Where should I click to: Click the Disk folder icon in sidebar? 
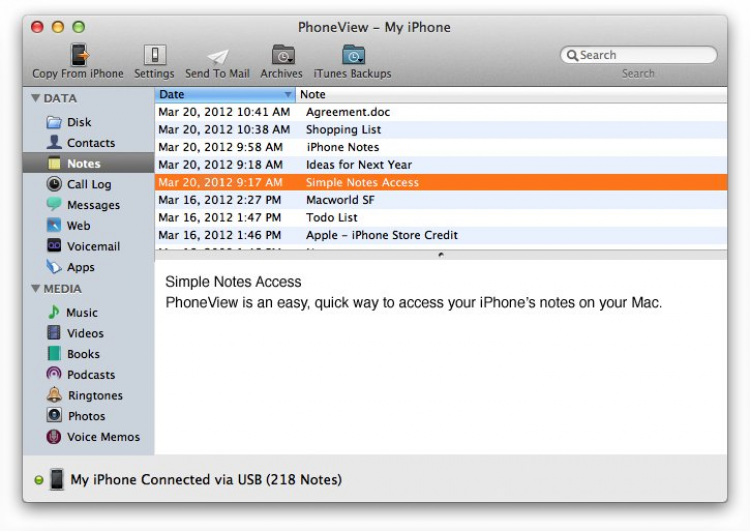click(x=54, y=122)
